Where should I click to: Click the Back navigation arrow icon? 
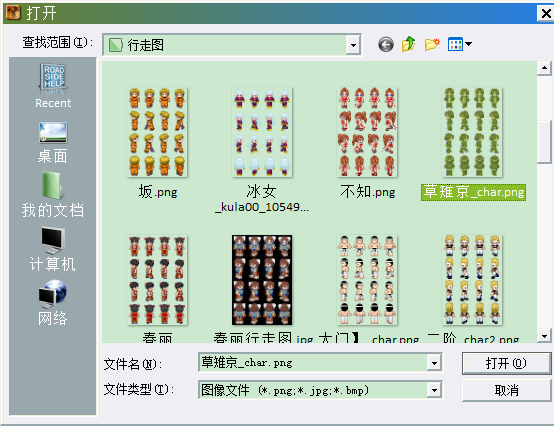coord(385,45)
